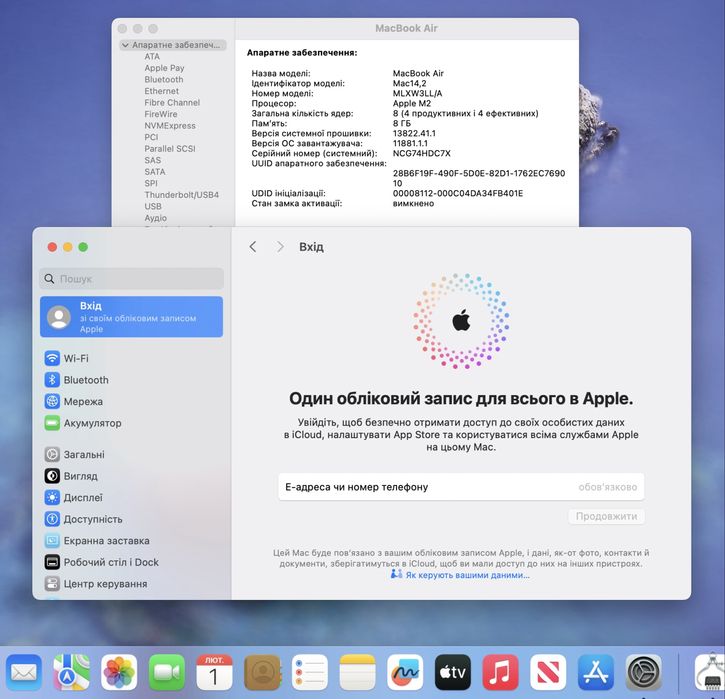
Task: Open System Settings from the Dock
Action: point(643,672)
